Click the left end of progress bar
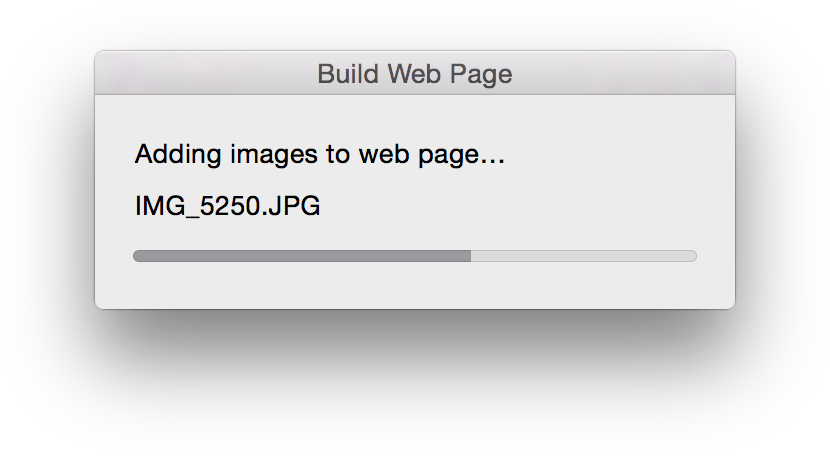Screen dimensions: 830x456 click(137, 256)
